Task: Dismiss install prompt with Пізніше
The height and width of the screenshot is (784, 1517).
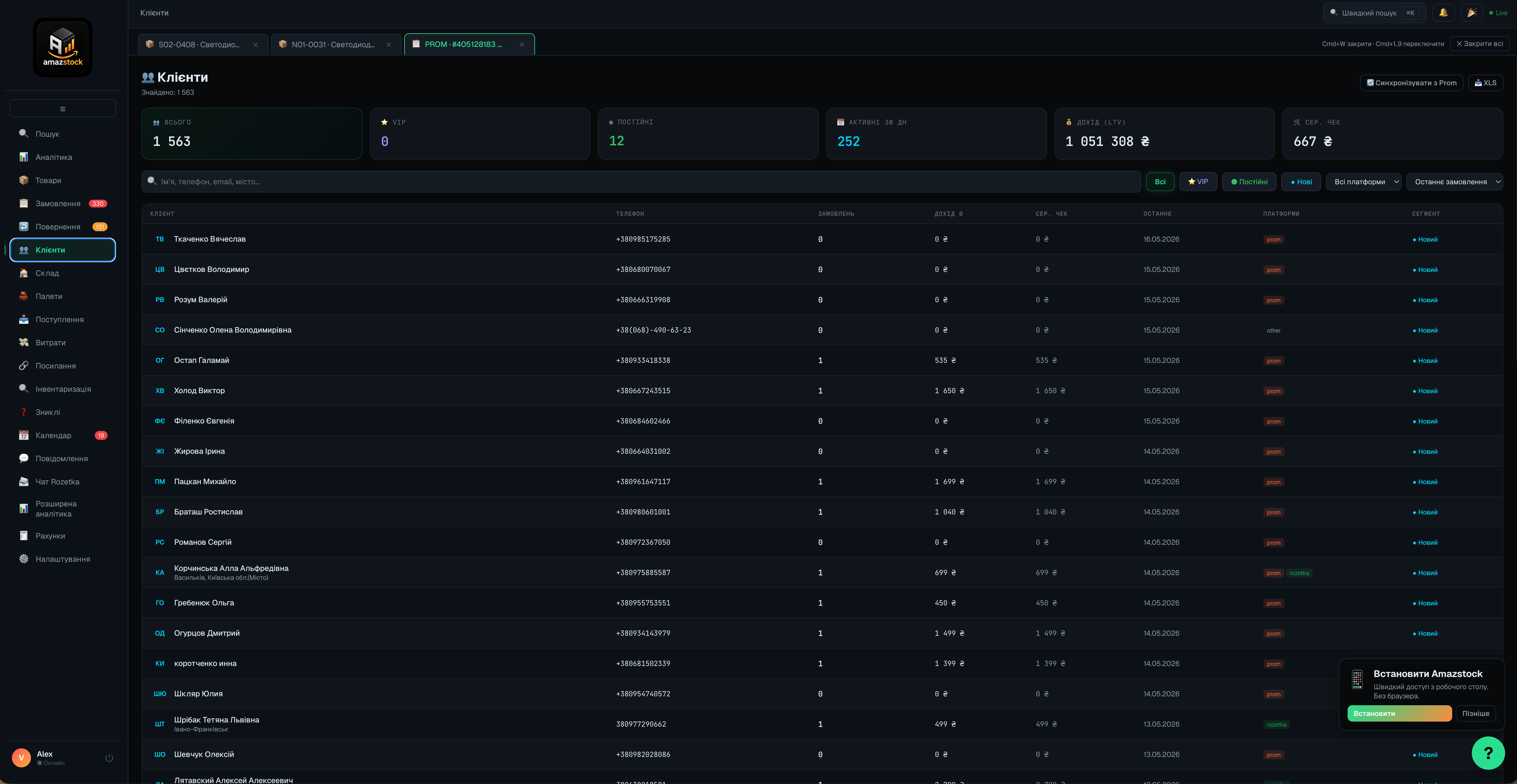Action: pos(1475,713)
